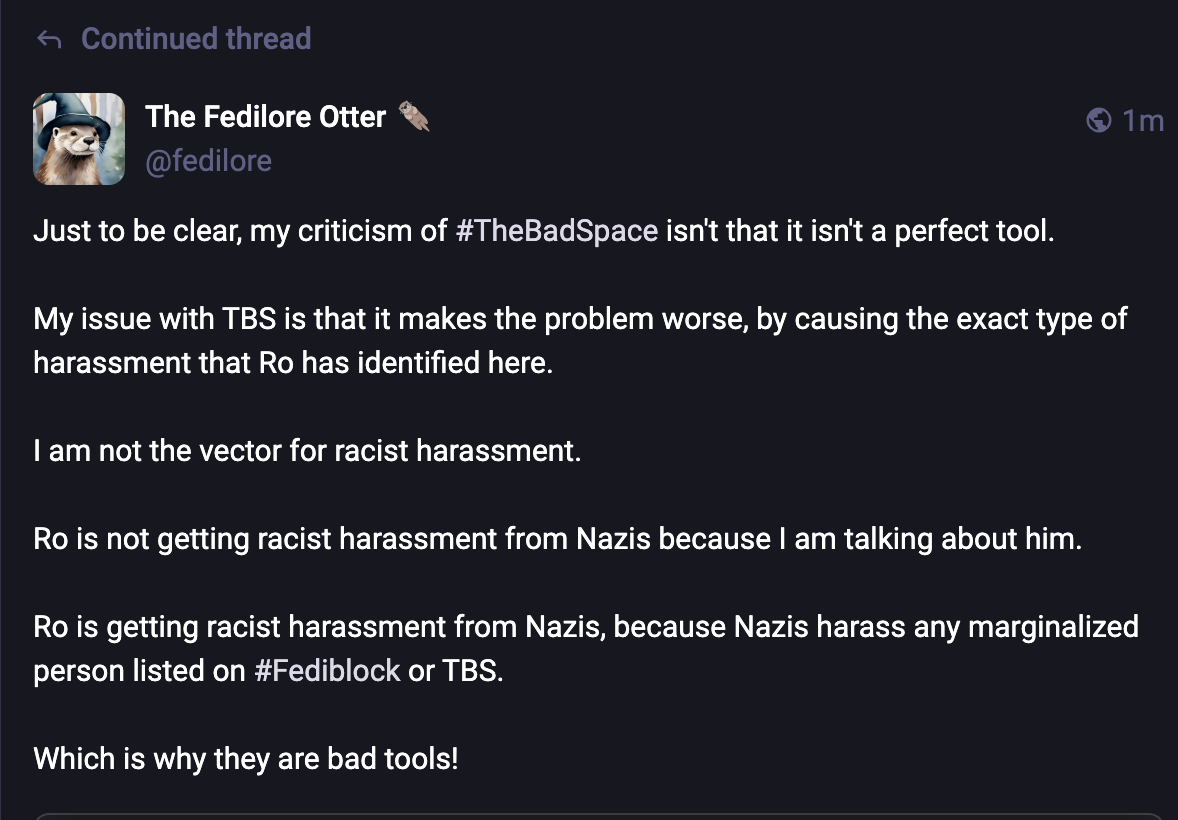Click The Fedilore Otter display name
Screen dimensions: 1178x820
point(265,117)
